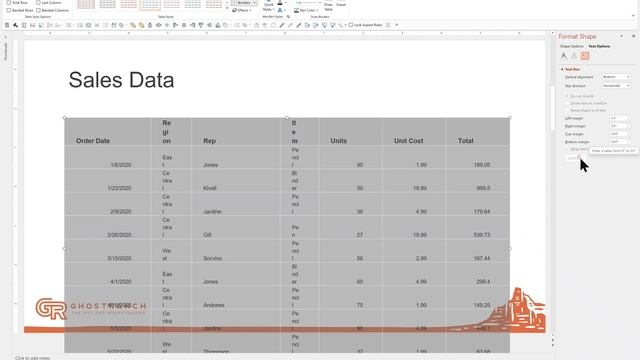This screenshot has height=360, width=640.
Task: Click the Left margin input field
Action: [619, 118]
